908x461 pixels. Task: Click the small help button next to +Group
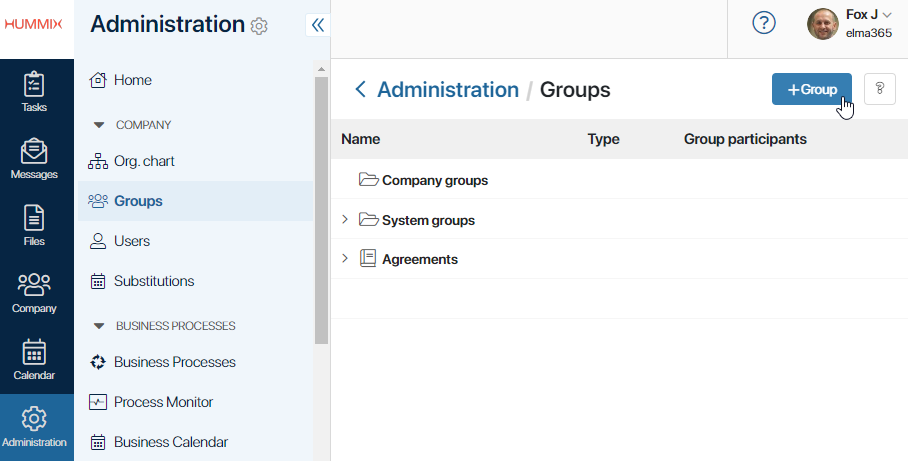pos(880,89)
